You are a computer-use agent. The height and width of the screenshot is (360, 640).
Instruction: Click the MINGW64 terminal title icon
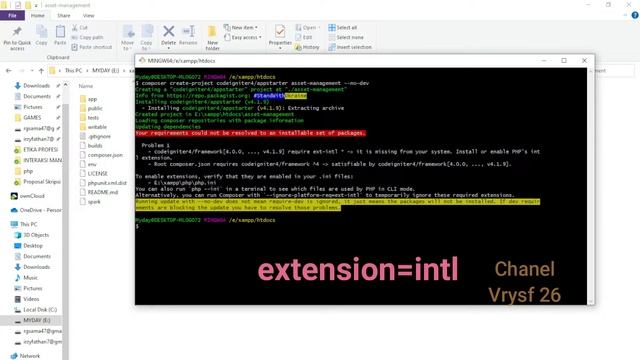click(142, 61)
